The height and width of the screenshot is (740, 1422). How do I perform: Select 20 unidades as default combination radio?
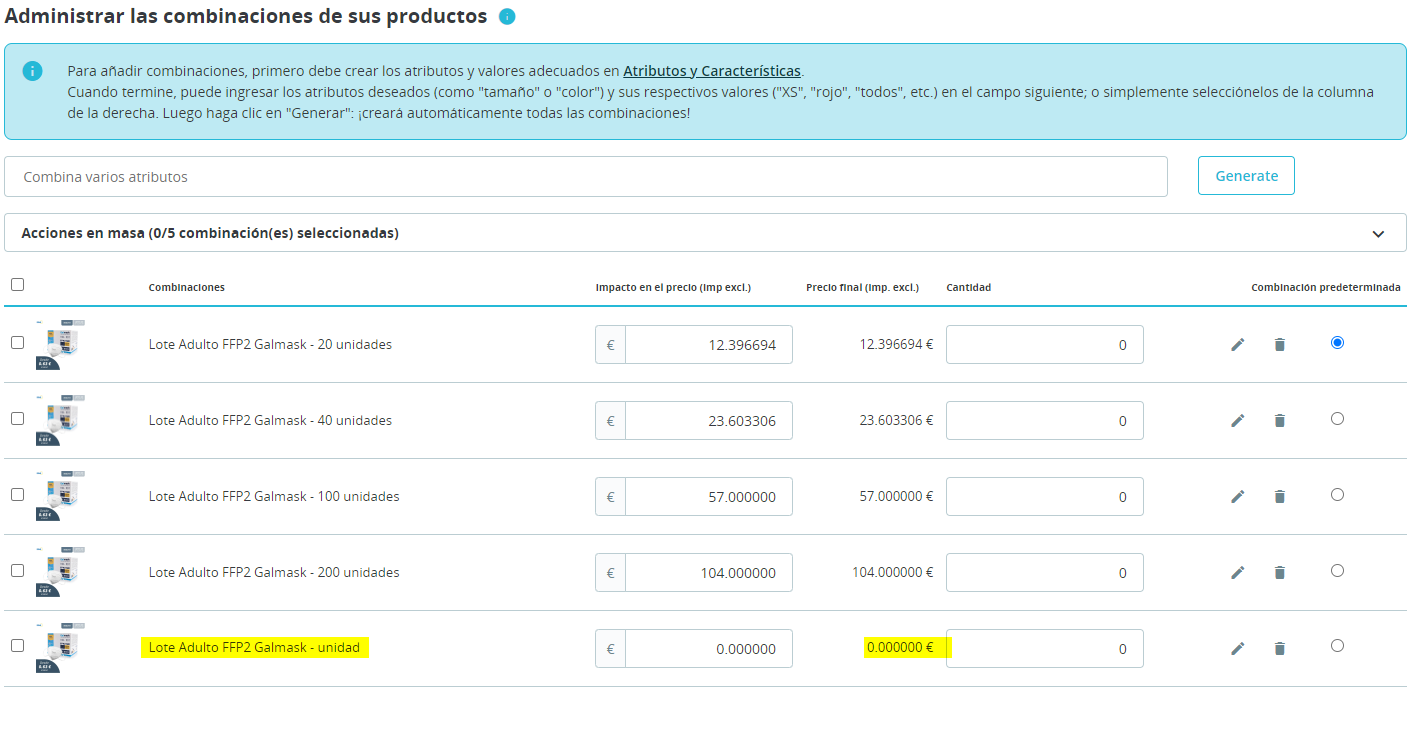coord(1337,342)
